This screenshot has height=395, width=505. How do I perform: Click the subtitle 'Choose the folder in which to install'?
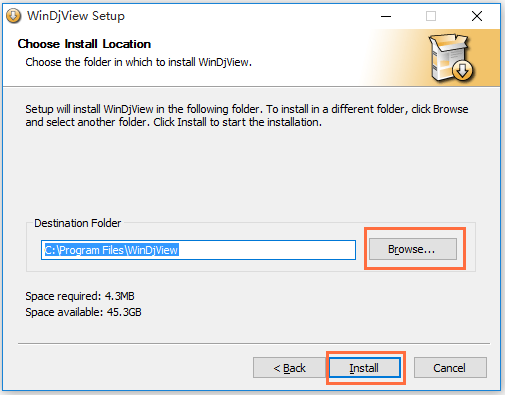(138, 62)
